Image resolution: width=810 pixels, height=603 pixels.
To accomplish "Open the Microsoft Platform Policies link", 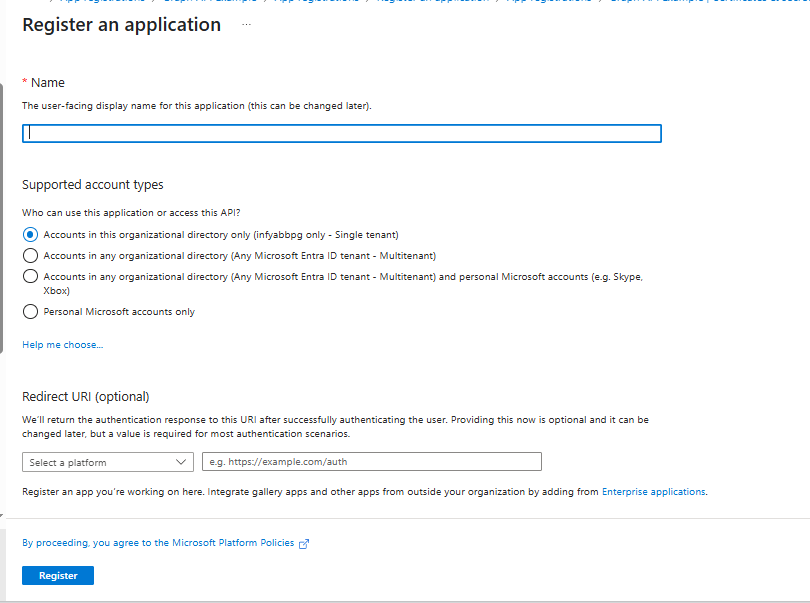I will pos(158,543).
